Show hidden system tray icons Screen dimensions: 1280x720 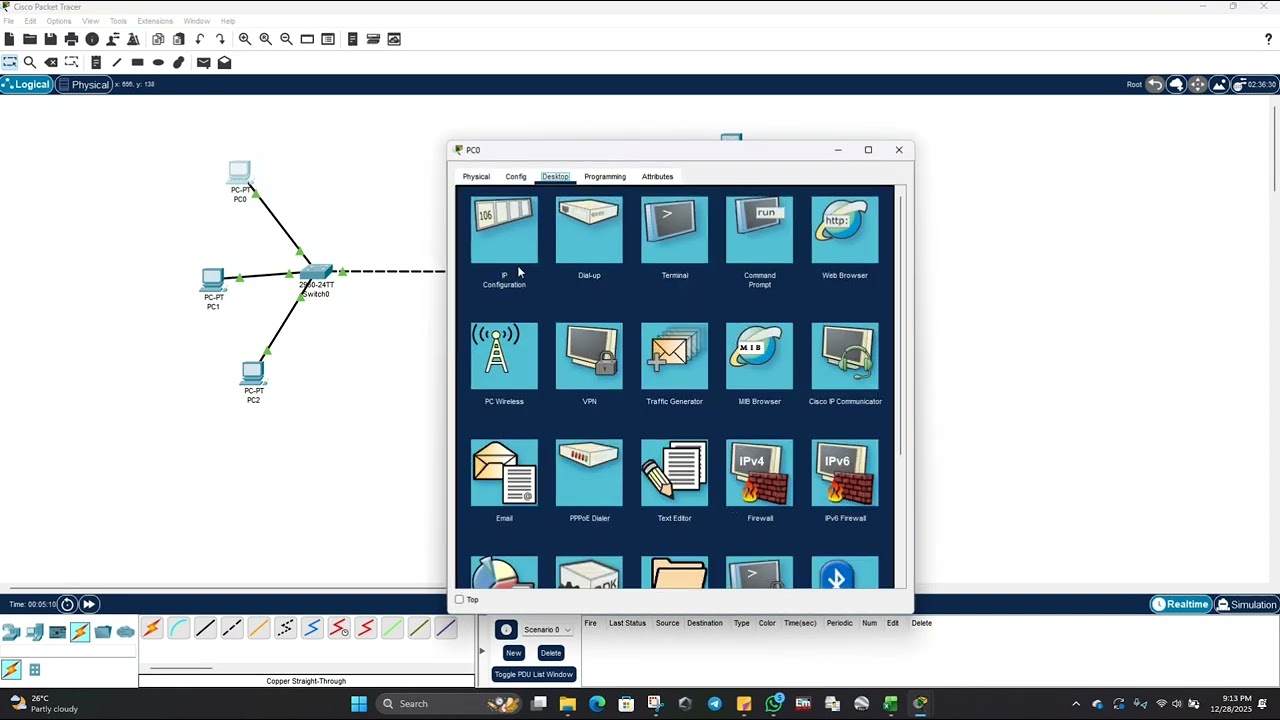pyautogui.click(x=1076, y=704)
